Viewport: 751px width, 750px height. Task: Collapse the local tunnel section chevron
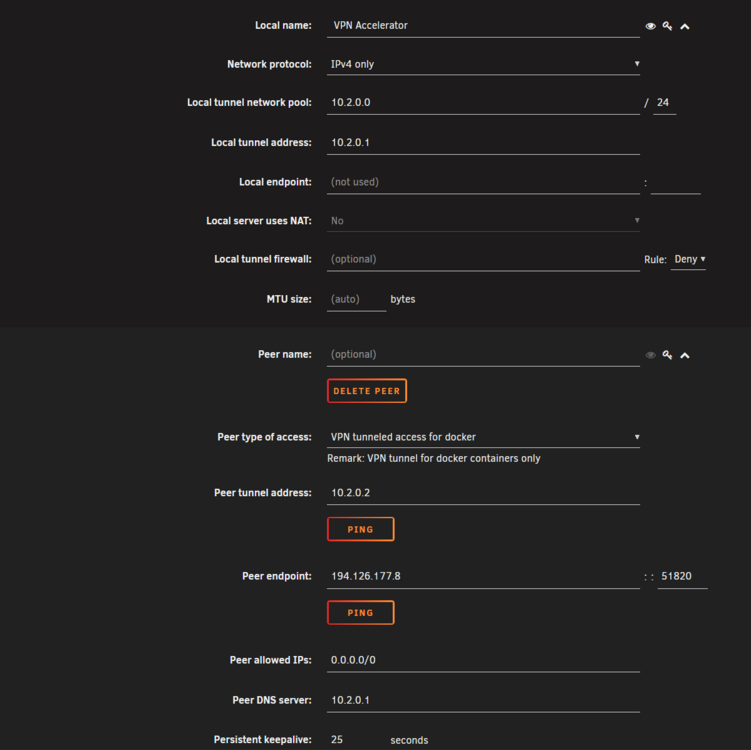click(685, 27)
